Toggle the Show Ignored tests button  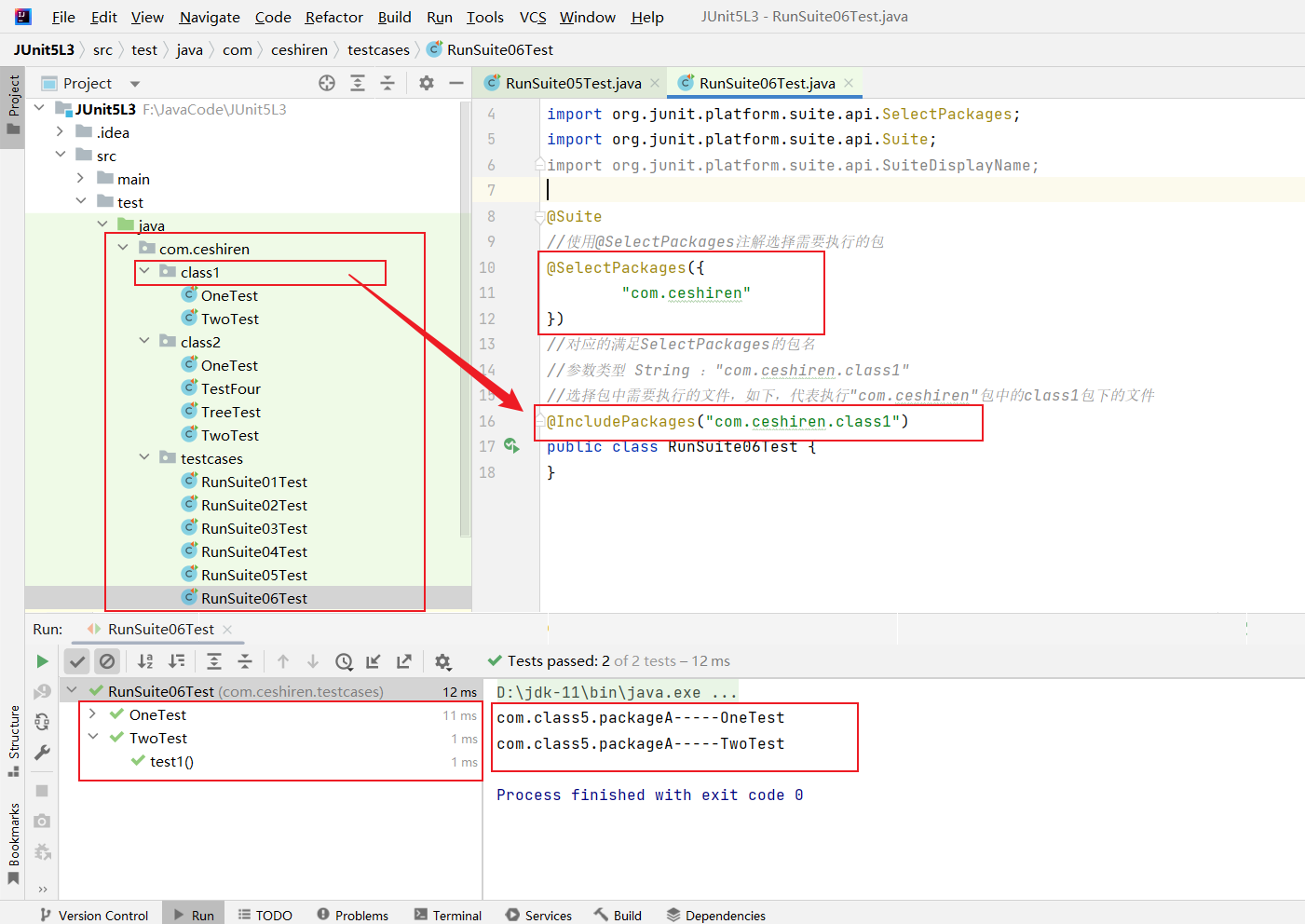[x=107, y=661]
